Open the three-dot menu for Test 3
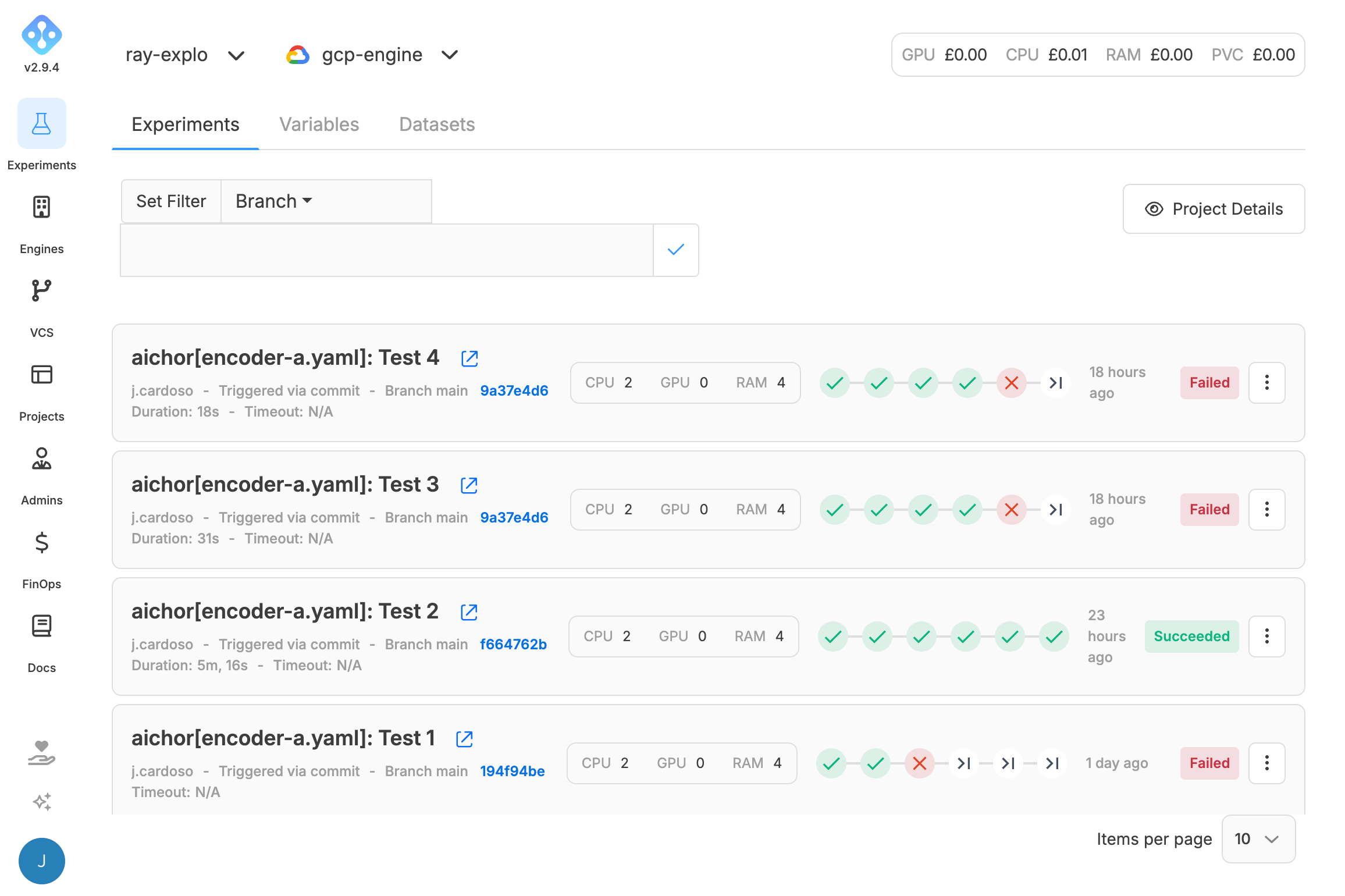Screen dimensions: 1345x896 coord(1266,510)
